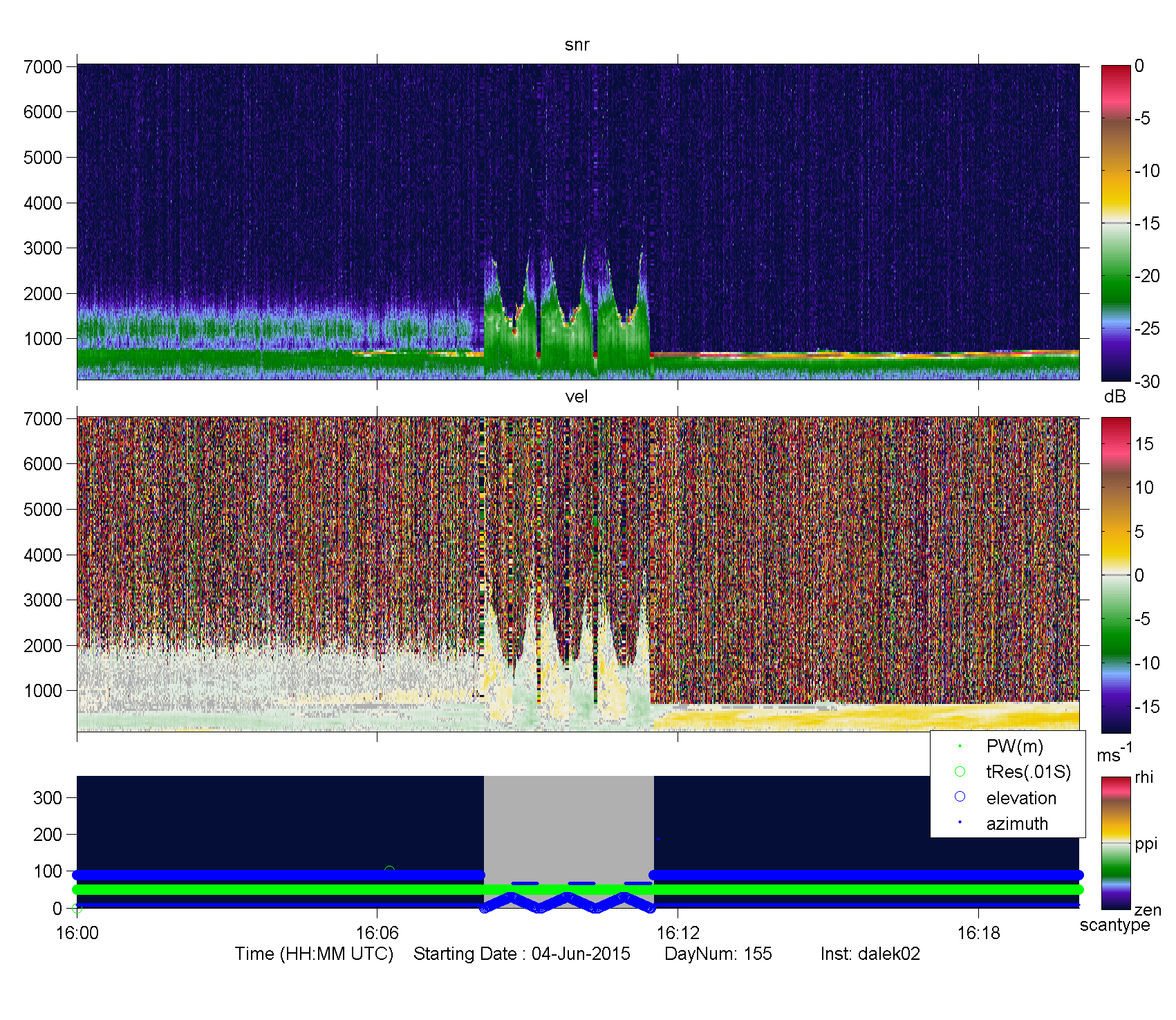Viewport: 1176px width, 1020px height.
Task: Click the blue dot marker beside azimuth
Action: [960, 822]
